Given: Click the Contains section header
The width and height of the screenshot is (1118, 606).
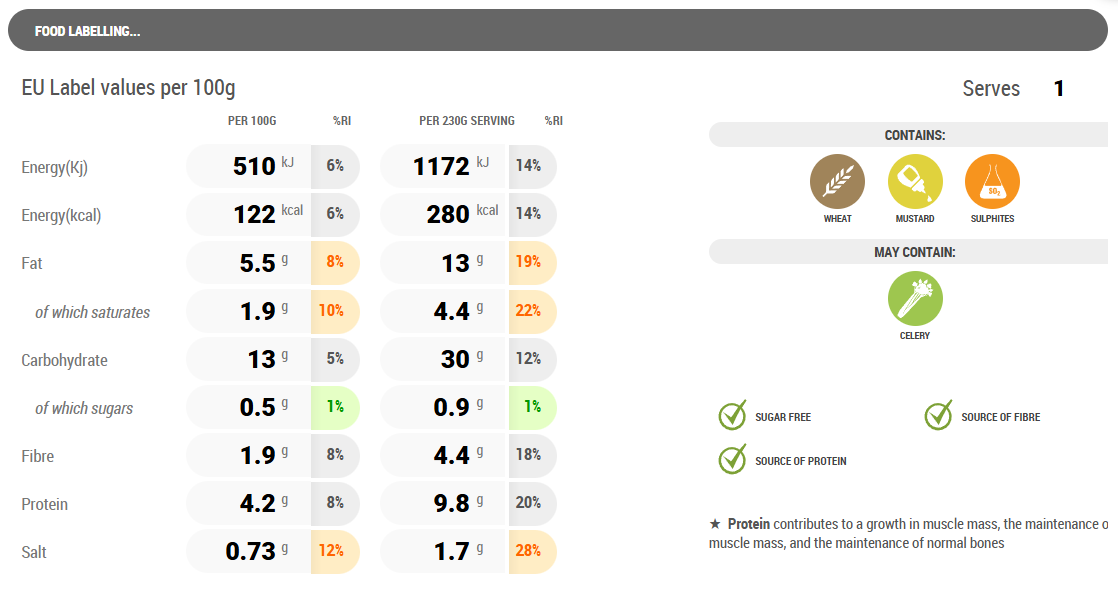Looking at the screenshot, I should [x=914, y=135].
